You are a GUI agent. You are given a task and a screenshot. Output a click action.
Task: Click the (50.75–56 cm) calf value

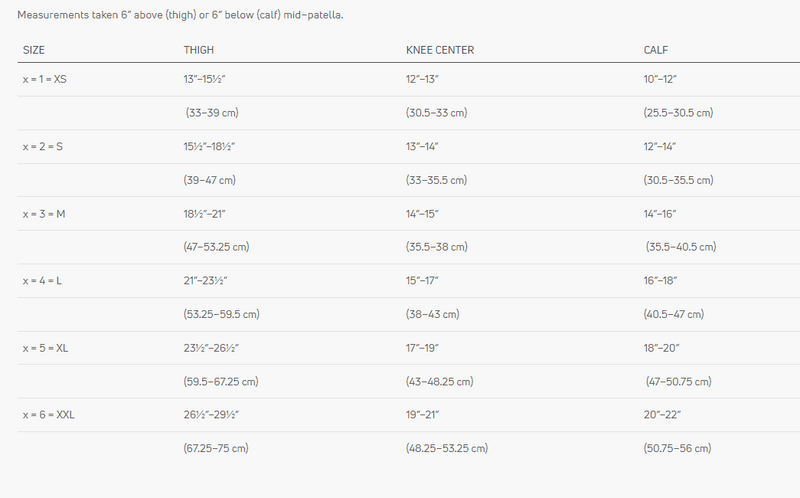(677, 449)
